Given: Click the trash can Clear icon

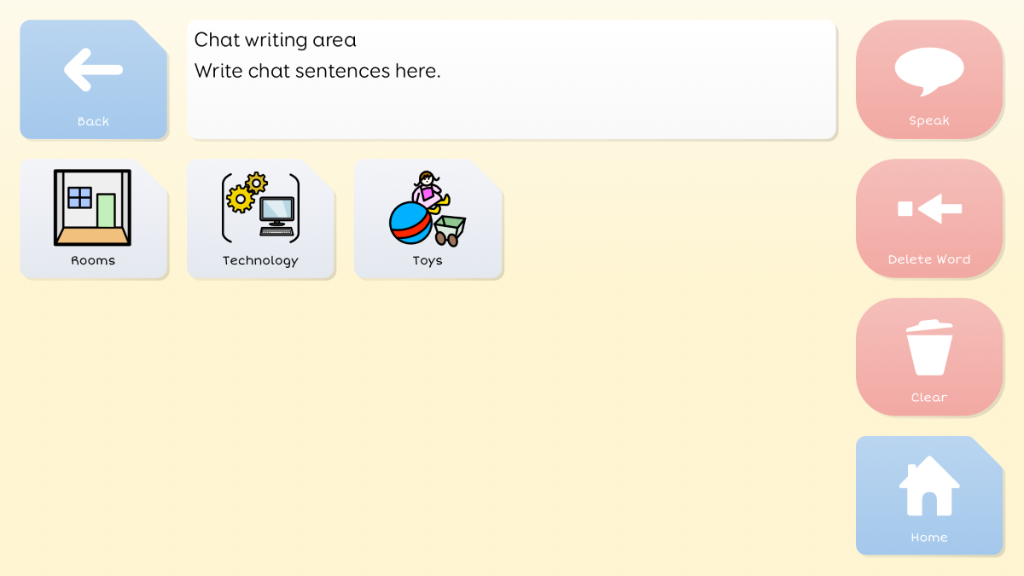Looking at the screenshot, I should [929, 347].
